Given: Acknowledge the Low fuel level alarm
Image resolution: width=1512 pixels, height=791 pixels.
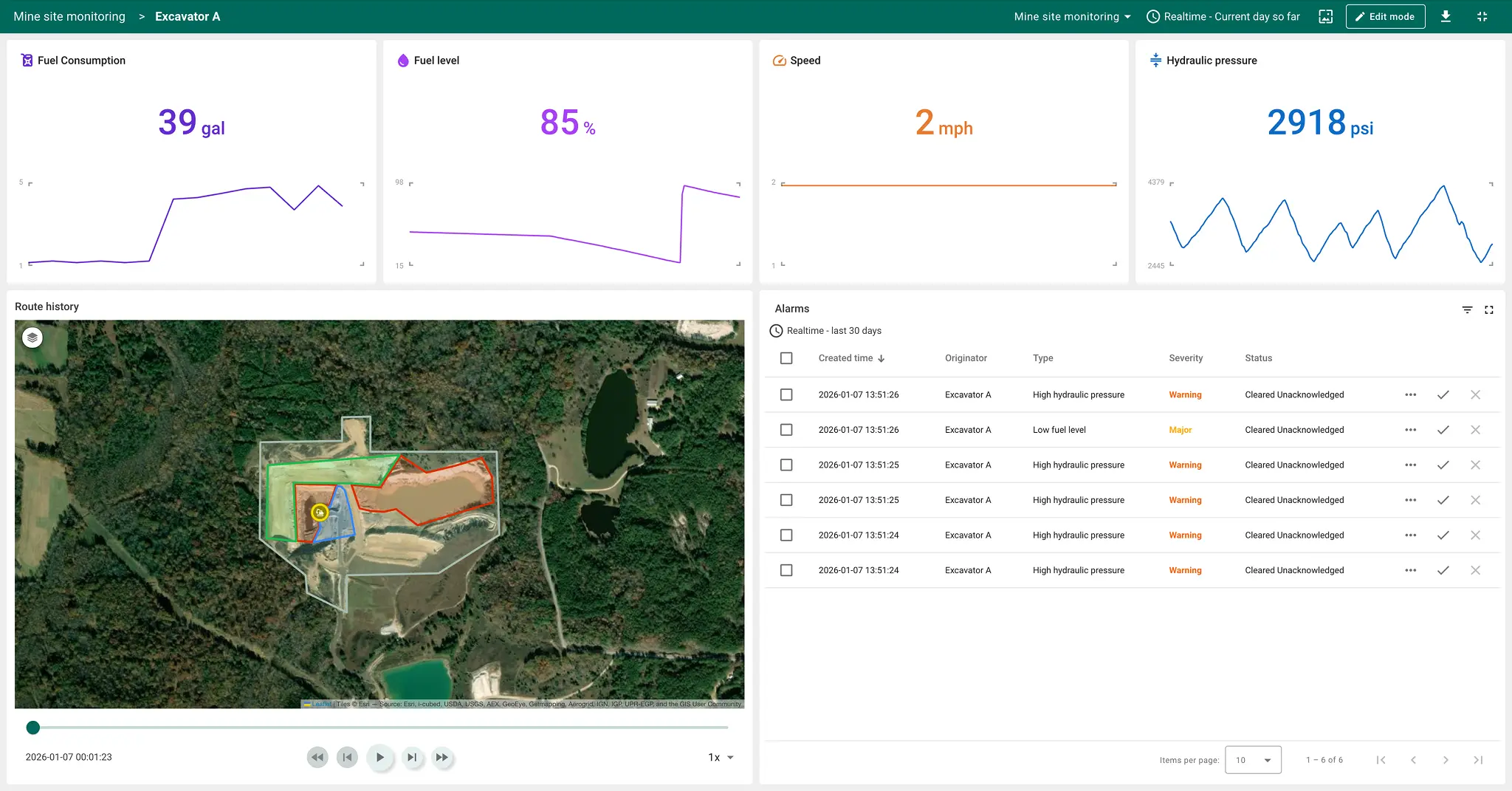Looking at the screenshot, I should (x=1443, y=430).
